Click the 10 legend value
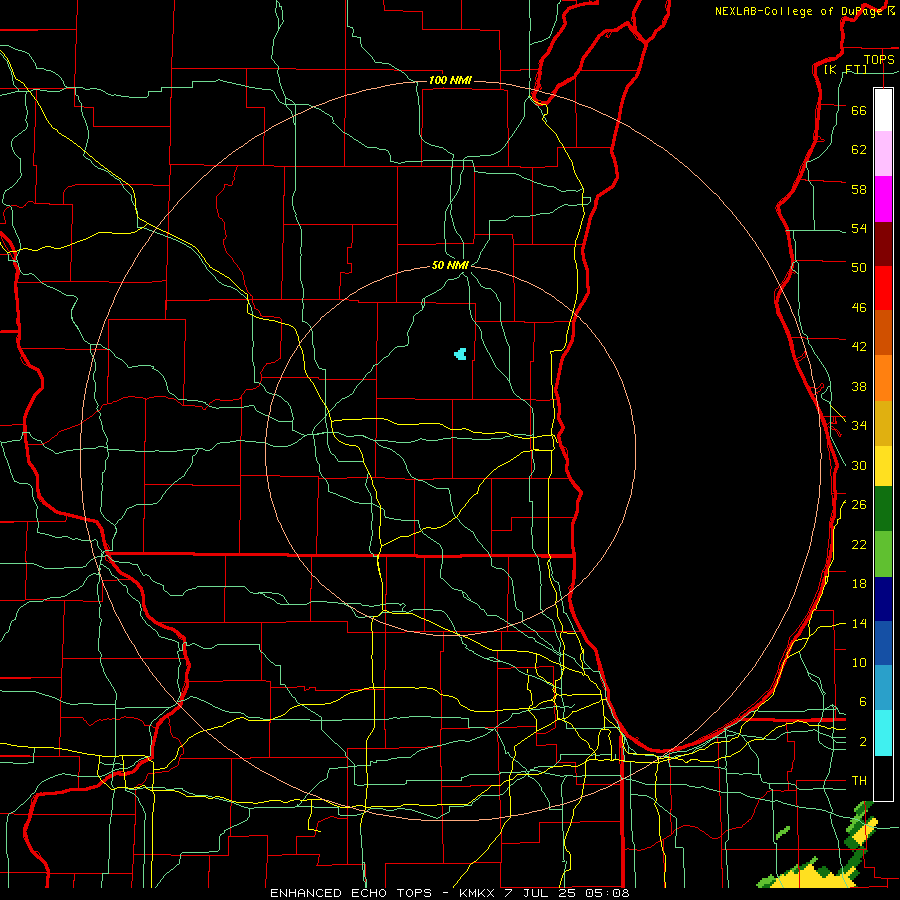900x900 pixels. [x=859, y=662]
